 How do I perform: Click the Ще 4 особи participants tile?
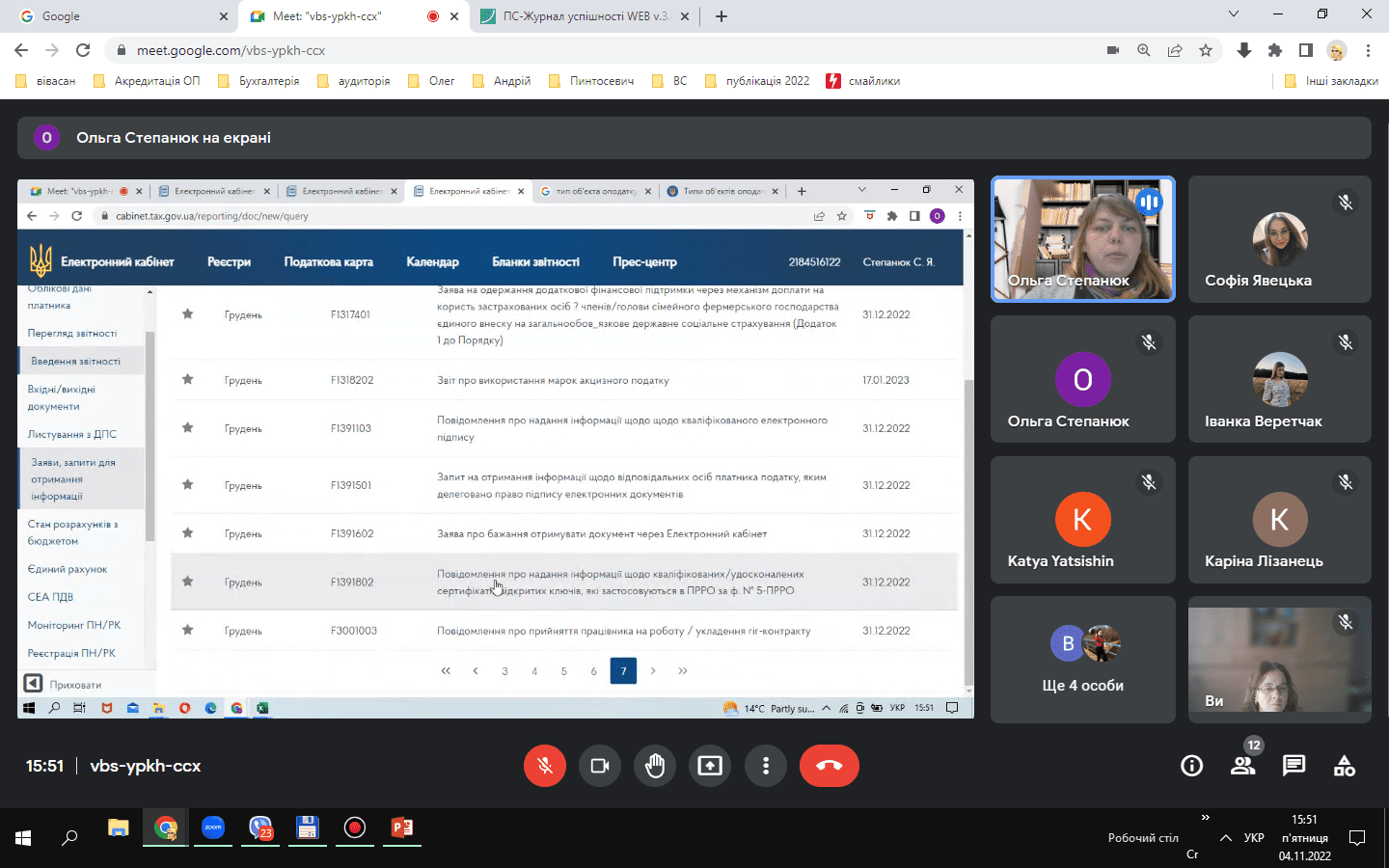pyautogui.click(x=1082, y=659)
